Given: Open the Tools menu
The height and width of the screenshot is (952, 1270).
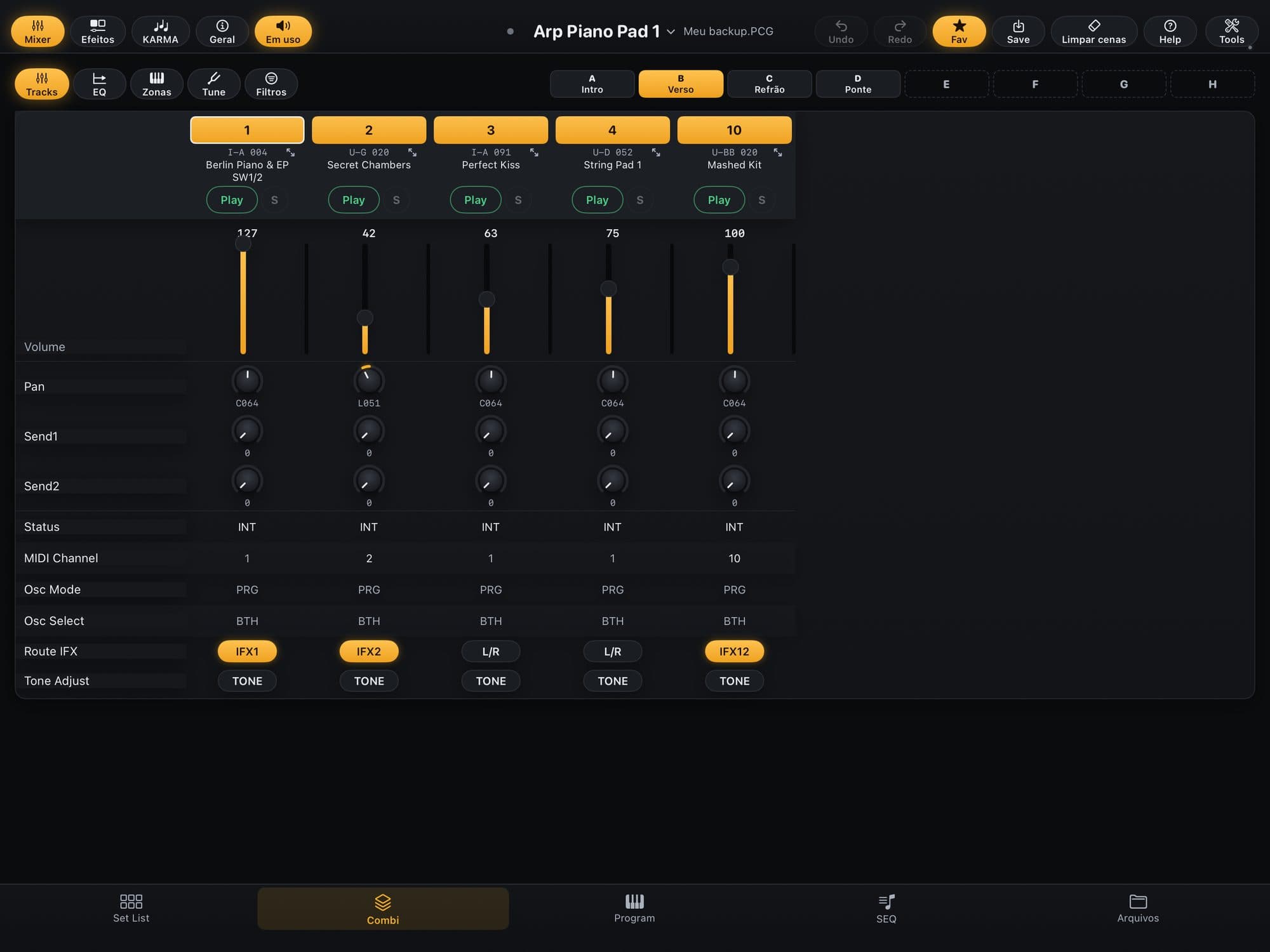Looking at the screenshot, I should coord(1231,31).
